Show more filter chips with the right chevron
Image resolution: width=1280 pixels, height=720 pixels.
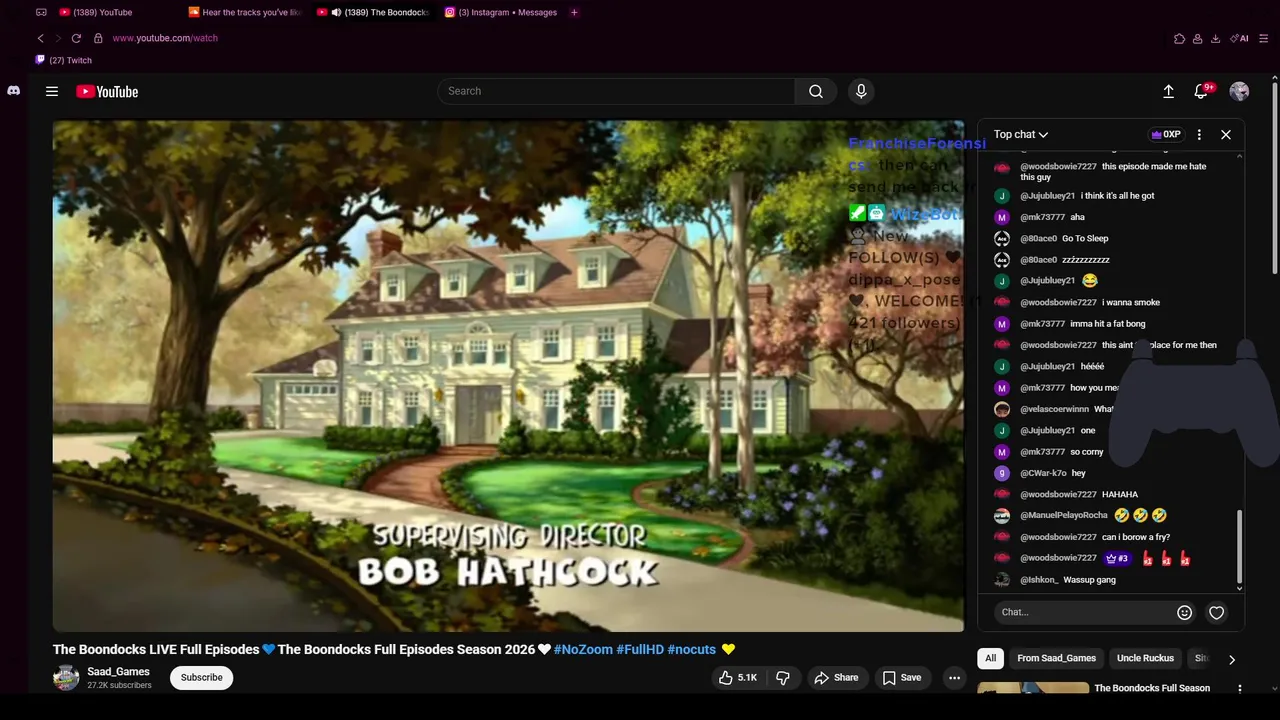pyautogui.click(x=1231, y=659)
